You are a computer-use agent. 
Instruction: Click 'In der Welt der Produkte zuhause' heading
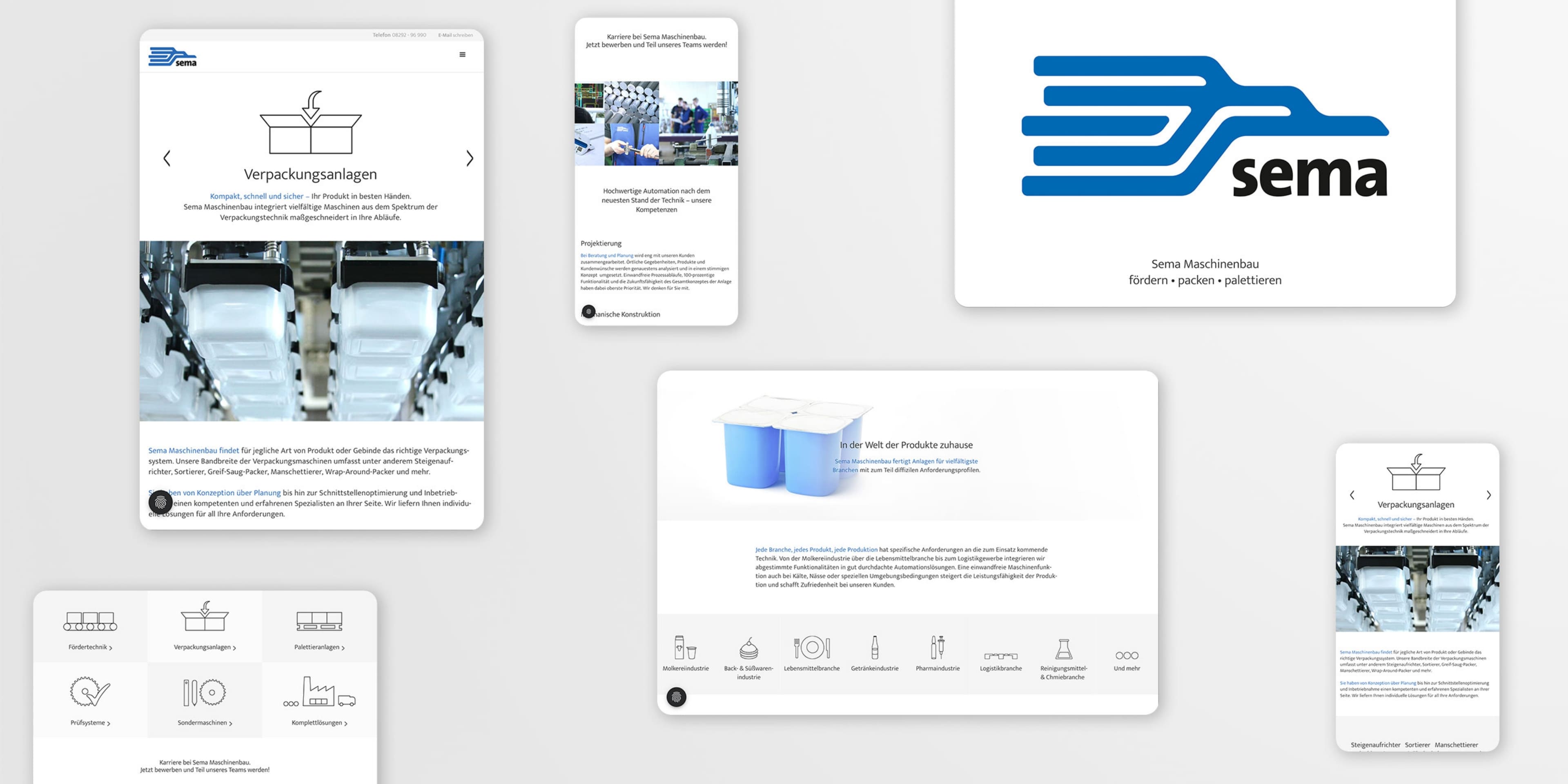point(906,445)
